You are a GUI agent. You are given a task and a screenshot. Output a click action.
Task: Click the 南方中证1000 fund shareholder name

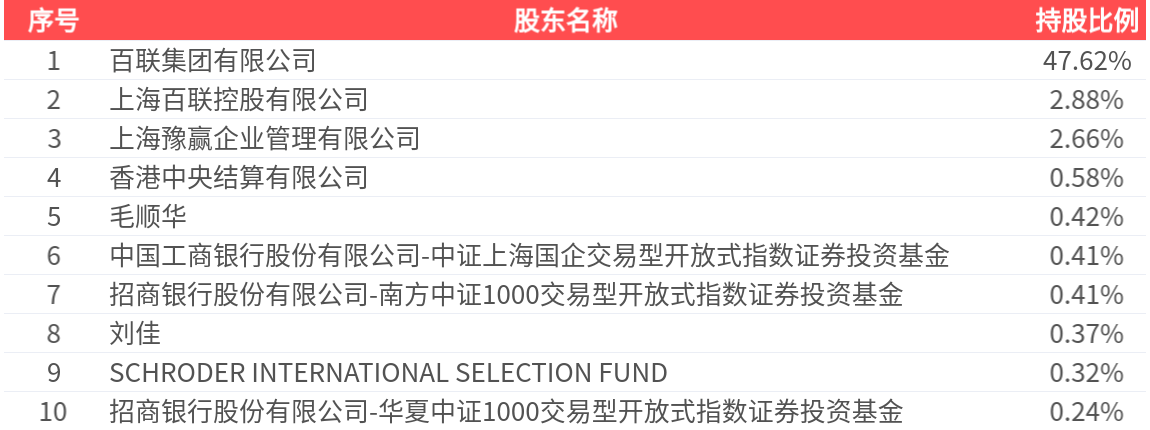[506, 295]
